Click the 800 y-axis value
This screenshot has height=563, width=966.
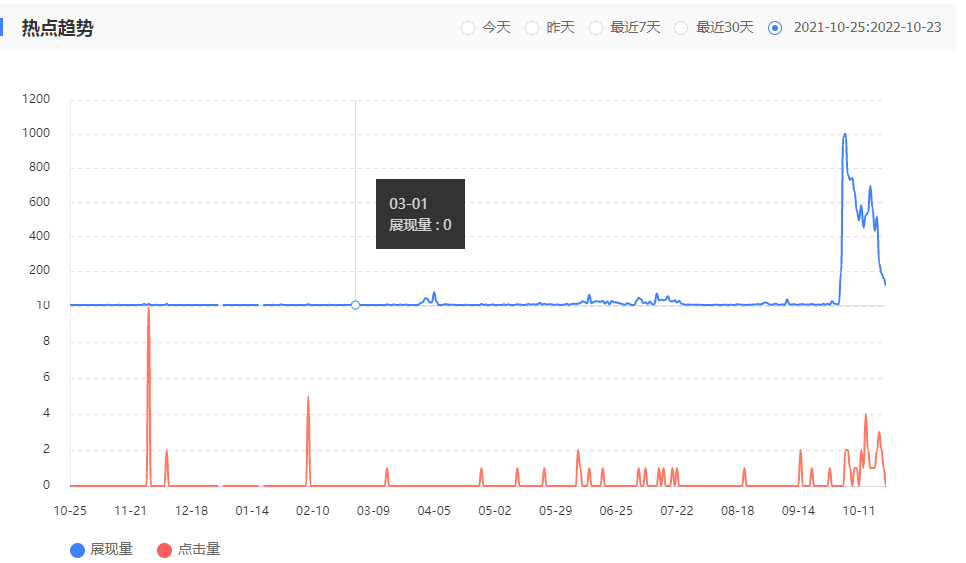[39, 167]
